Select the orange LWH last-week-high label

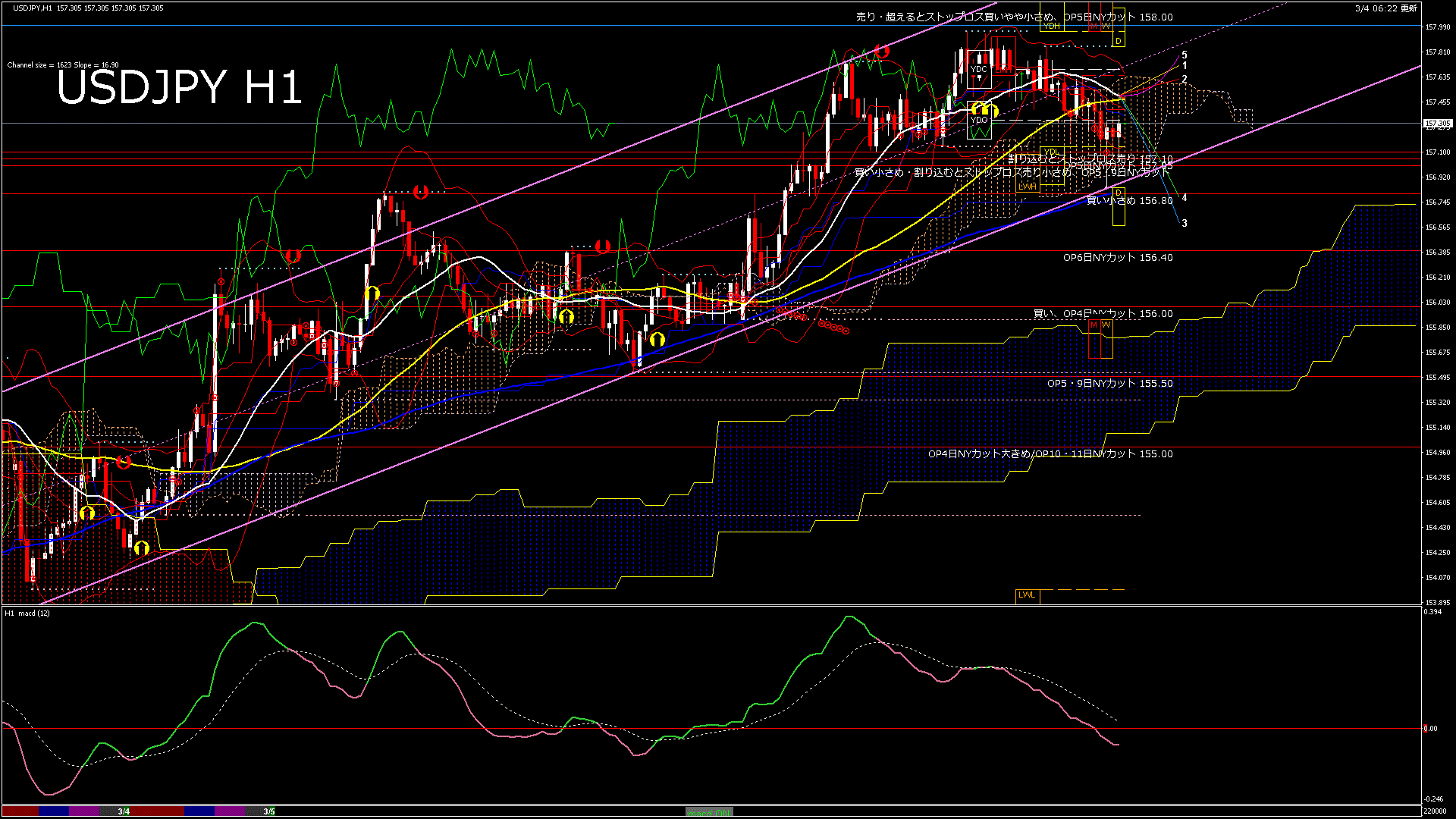pyautogui.click(x=1028, y=187)
